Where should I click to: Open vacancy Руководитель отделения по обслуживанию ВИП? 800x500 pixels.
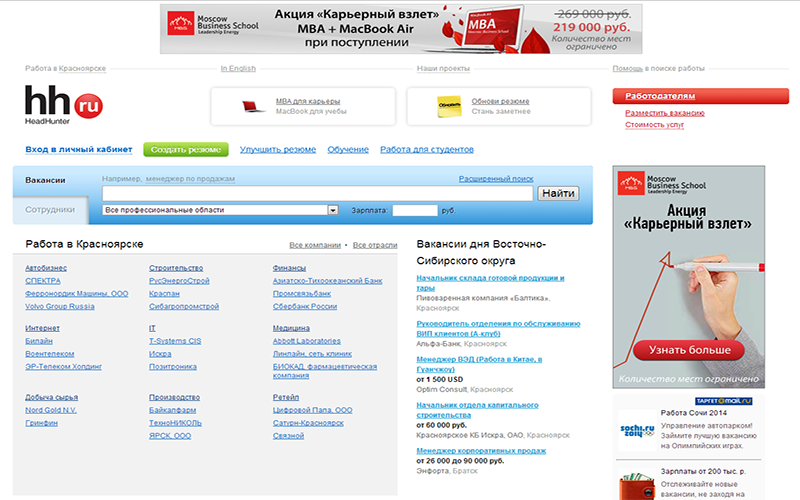498,329
